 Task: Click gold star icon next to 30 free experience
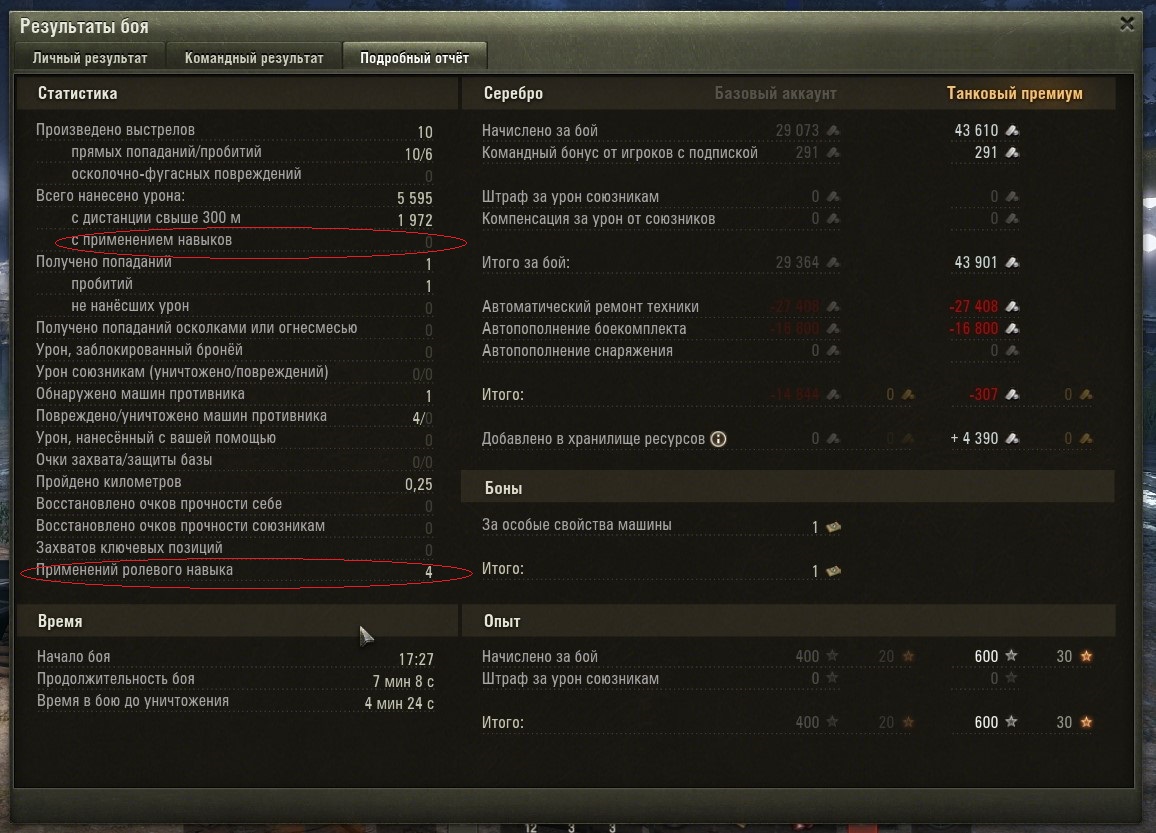pyautogui.click(x=1086, y=655)
